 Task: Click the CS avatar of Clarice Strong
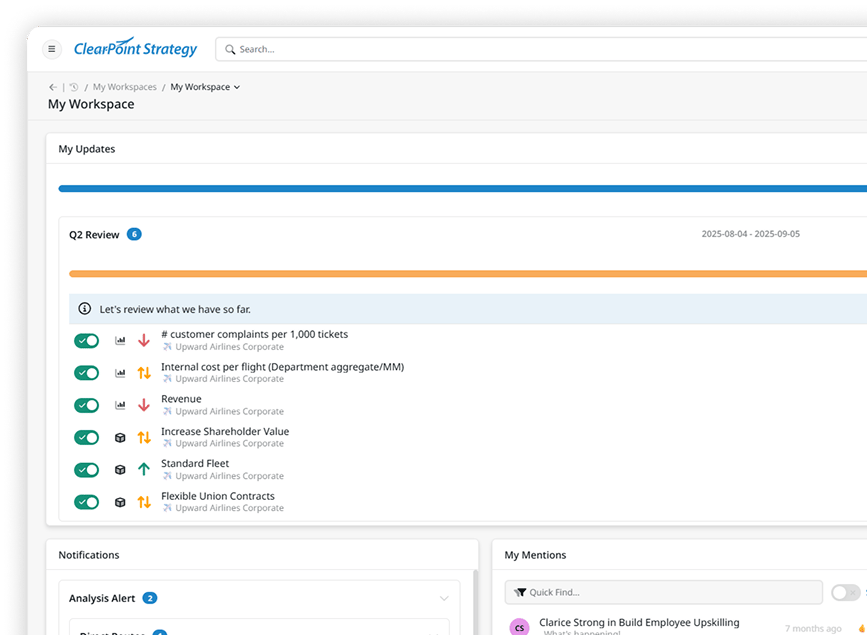519,627
